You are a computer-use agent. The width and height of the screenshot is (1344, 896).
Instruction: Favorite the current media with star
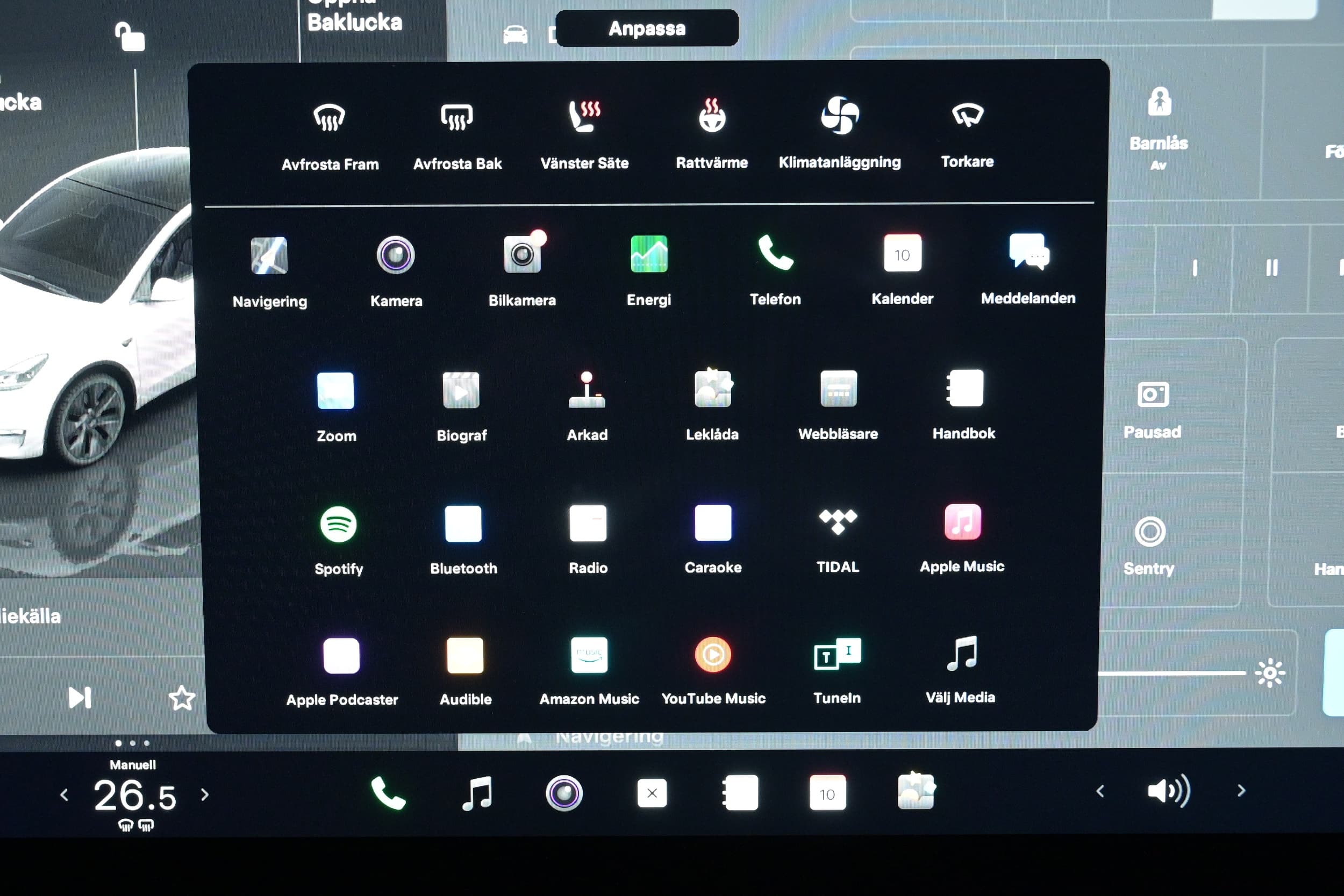coord(182,698)
